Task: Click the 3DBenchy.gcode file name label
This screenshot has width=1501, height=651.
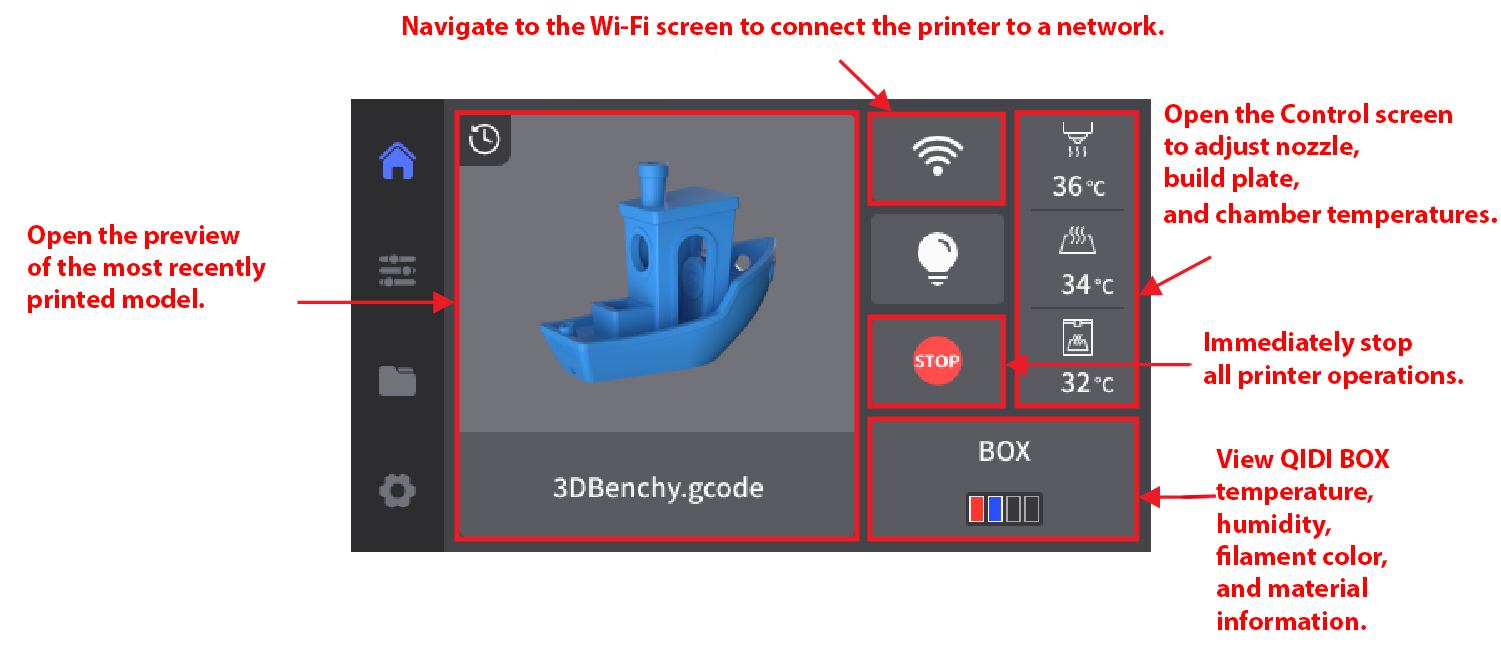Action: (x=657, y=488)
